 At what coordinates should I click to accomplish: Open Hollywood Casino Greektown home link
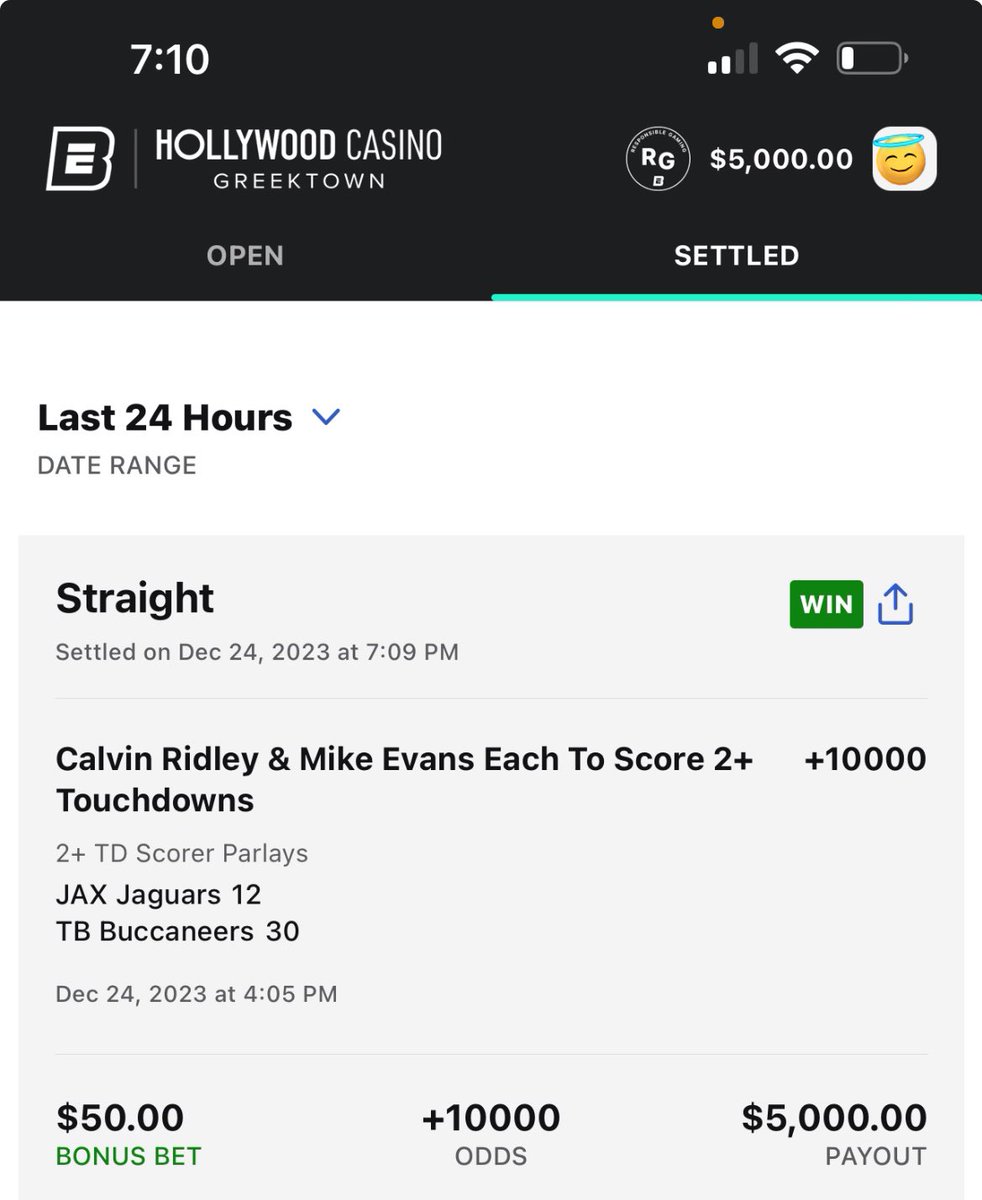click(x=298, y=159)
